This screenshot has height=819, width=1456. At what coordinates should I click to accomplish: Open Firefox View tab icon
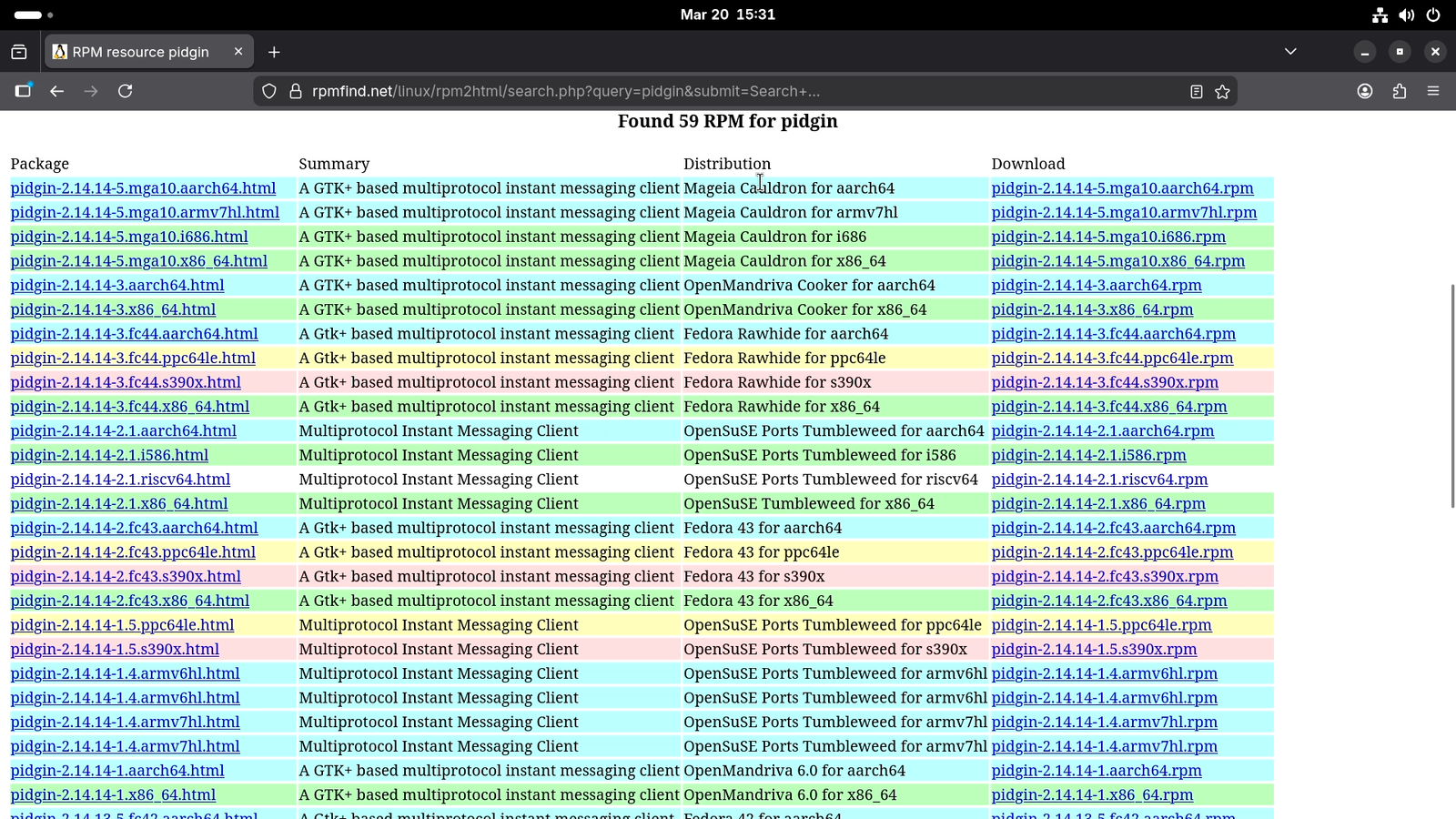19,52
